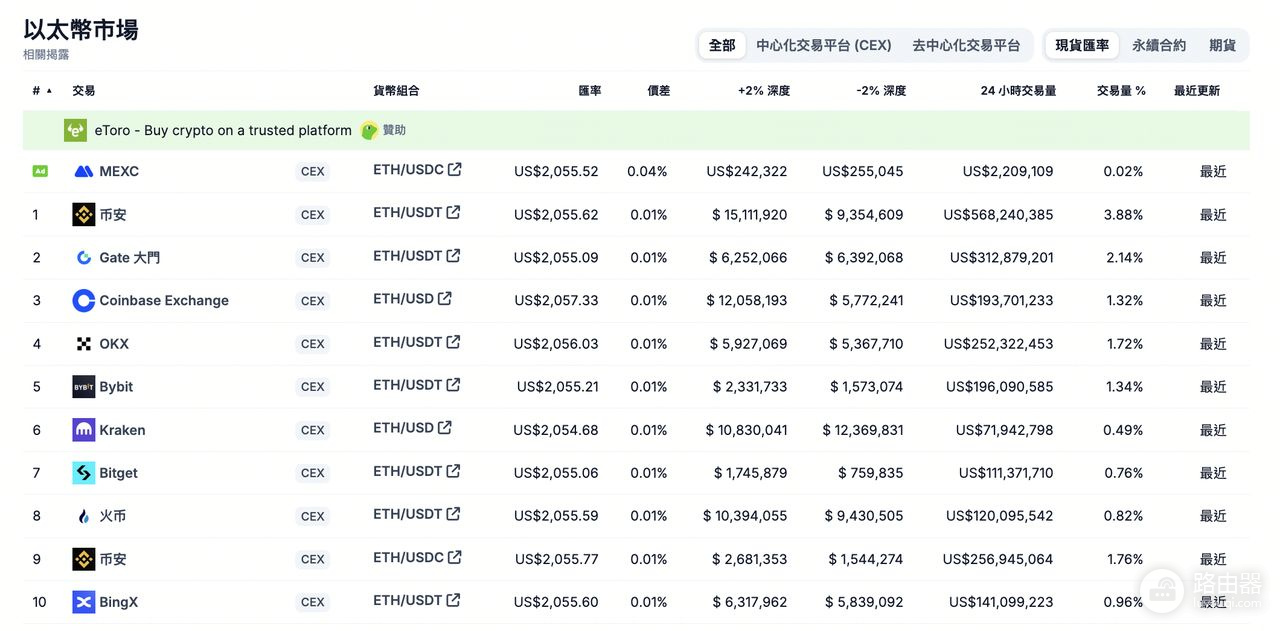Click the eToro logo icon in the sponsored banner

coord(75,130)
